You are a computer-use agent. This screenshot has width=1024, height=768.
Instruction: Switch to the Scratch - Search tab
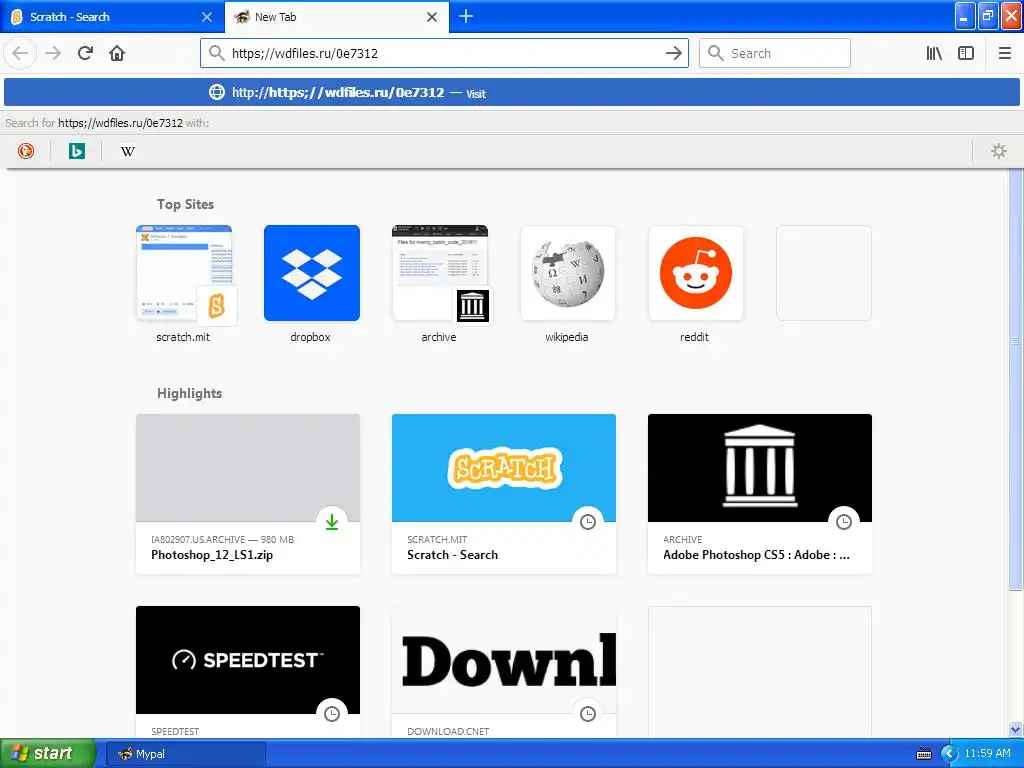[x=112, y=17]
